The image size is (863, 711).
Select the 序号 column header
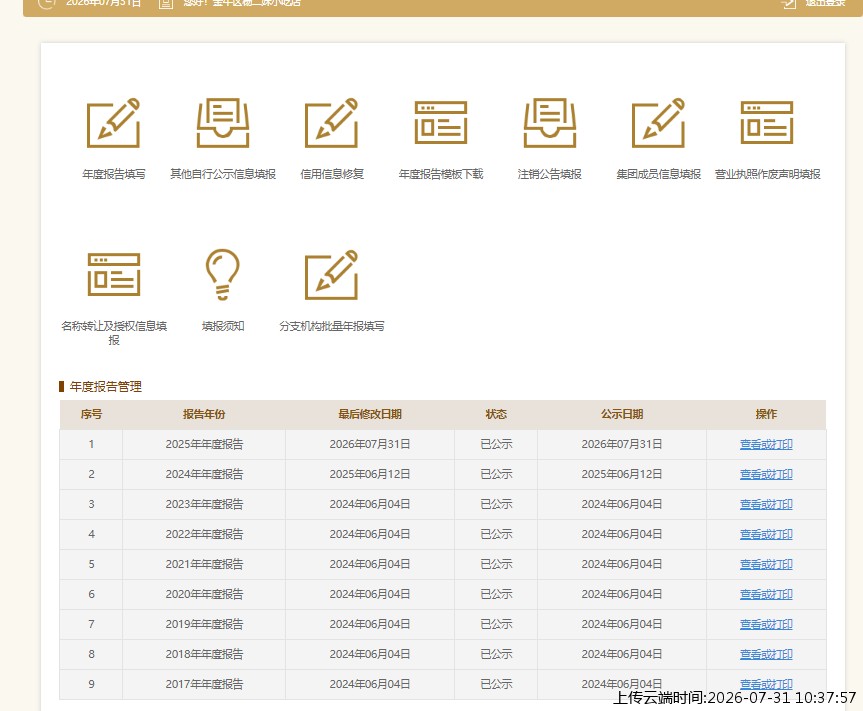pos(91,414)
